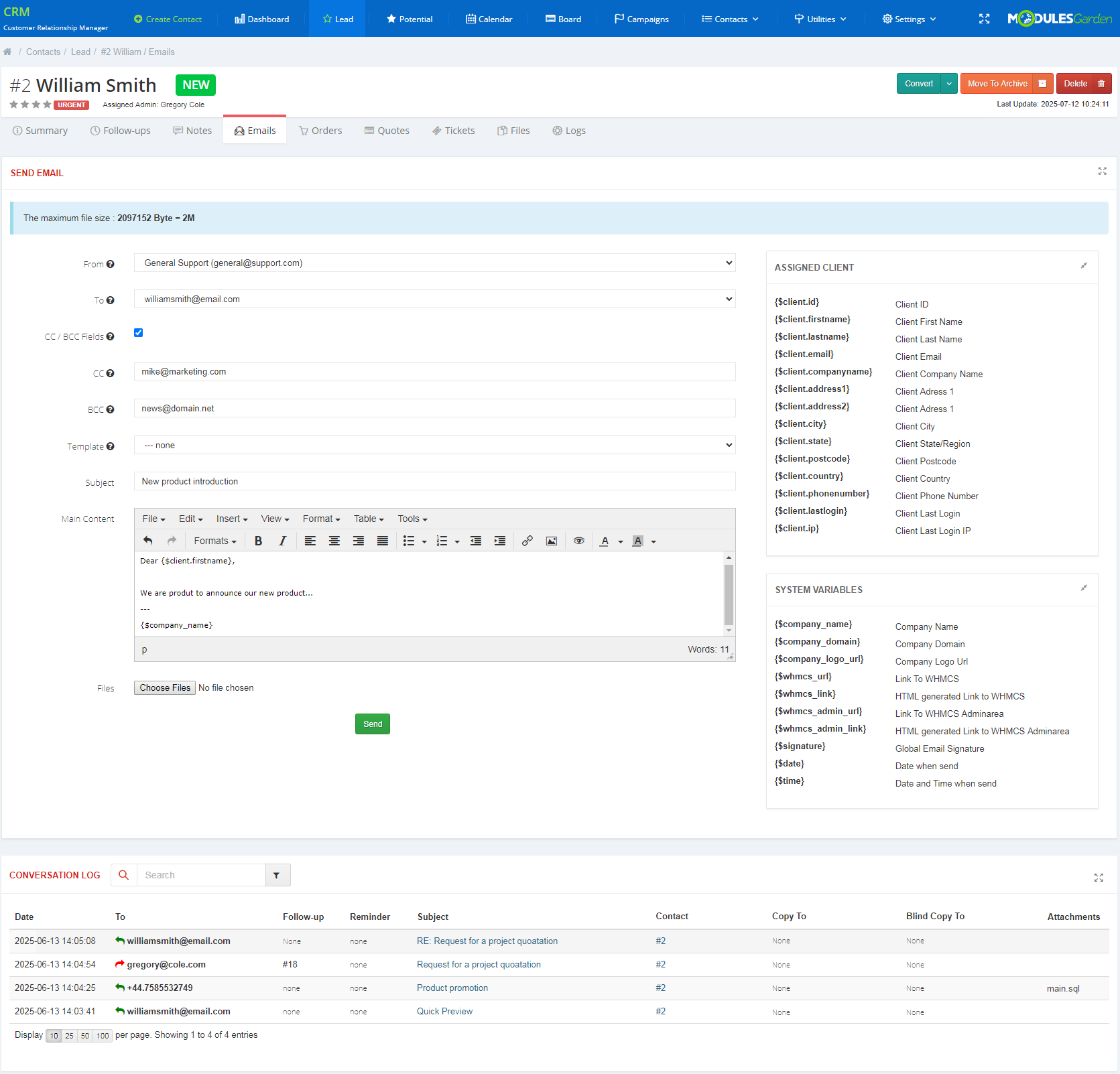1120x1074 pixels.
Task: Open the Preview eye icon in the editor
Action: 578,541
